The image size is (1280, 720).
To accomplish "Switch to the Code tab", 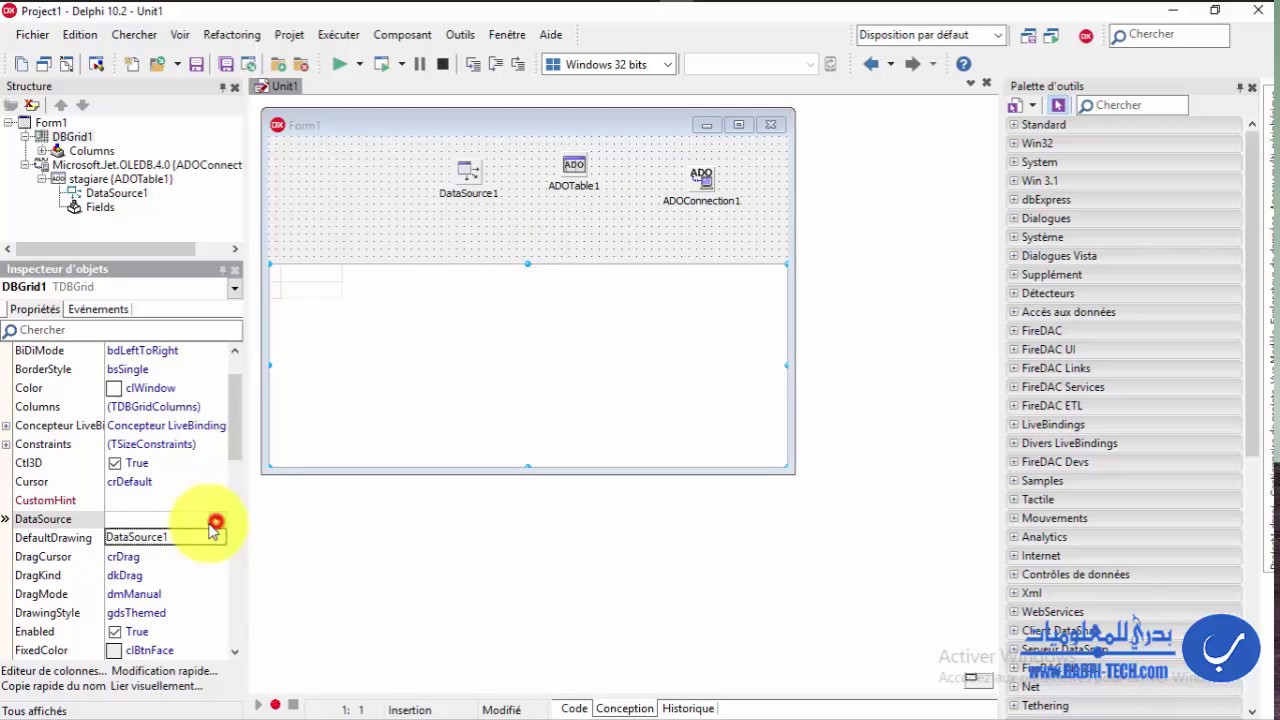I will coord(574,708).
